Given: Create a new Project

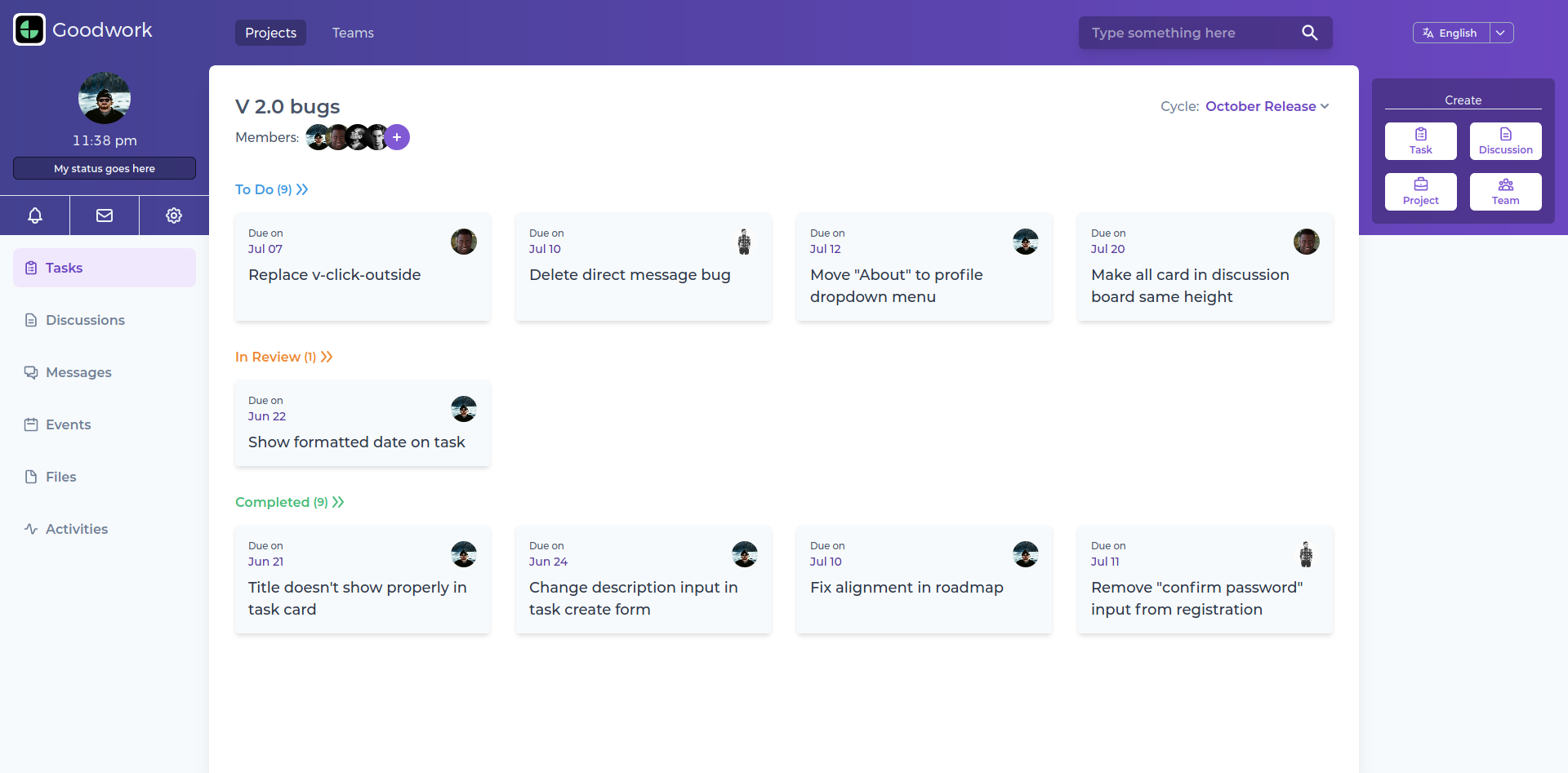Looking at the screenshot, I should coord(1420,192).
